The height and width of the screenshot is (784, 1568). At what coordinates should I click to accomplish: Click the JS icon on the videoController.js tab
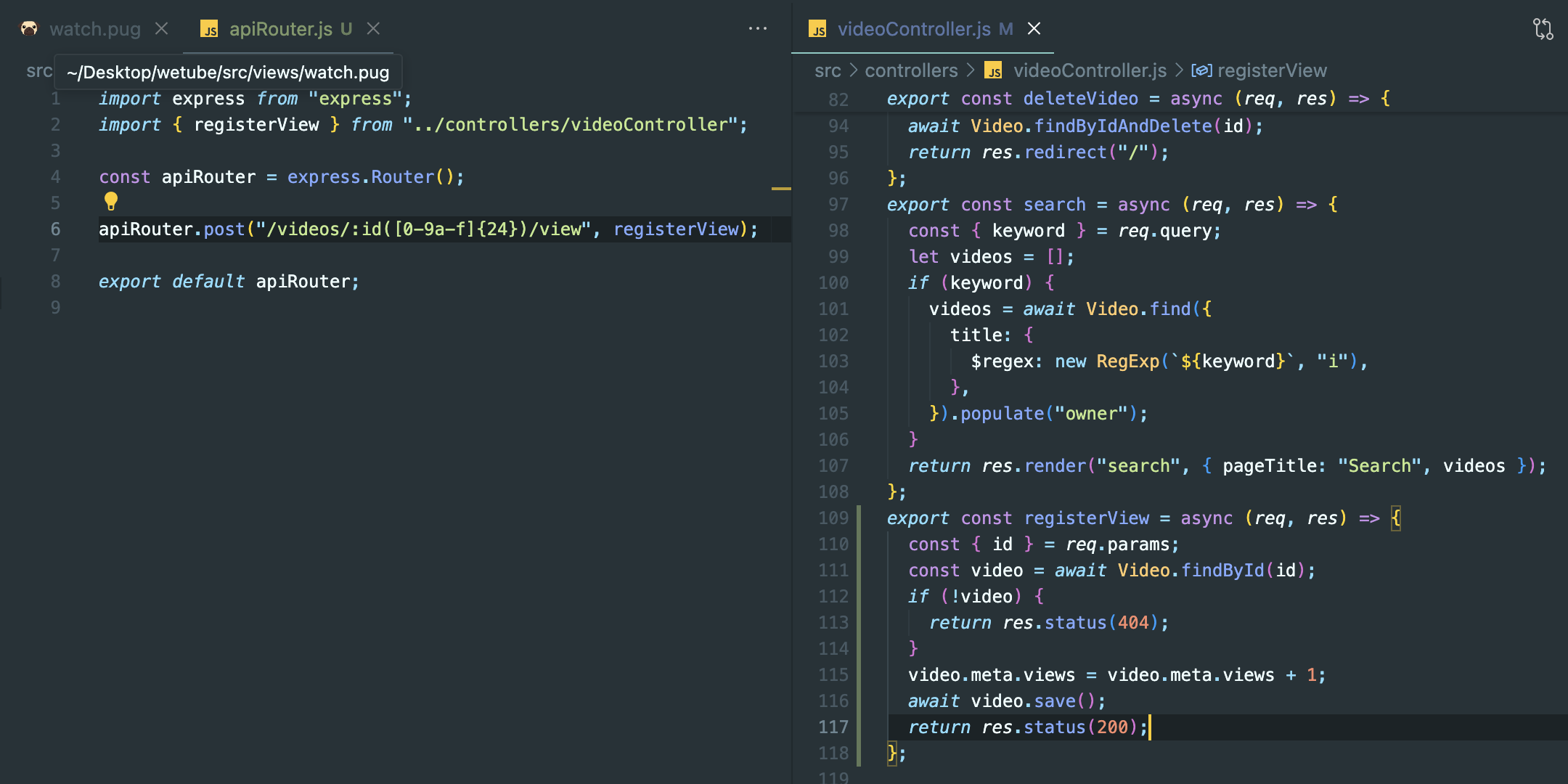[817, 29]
